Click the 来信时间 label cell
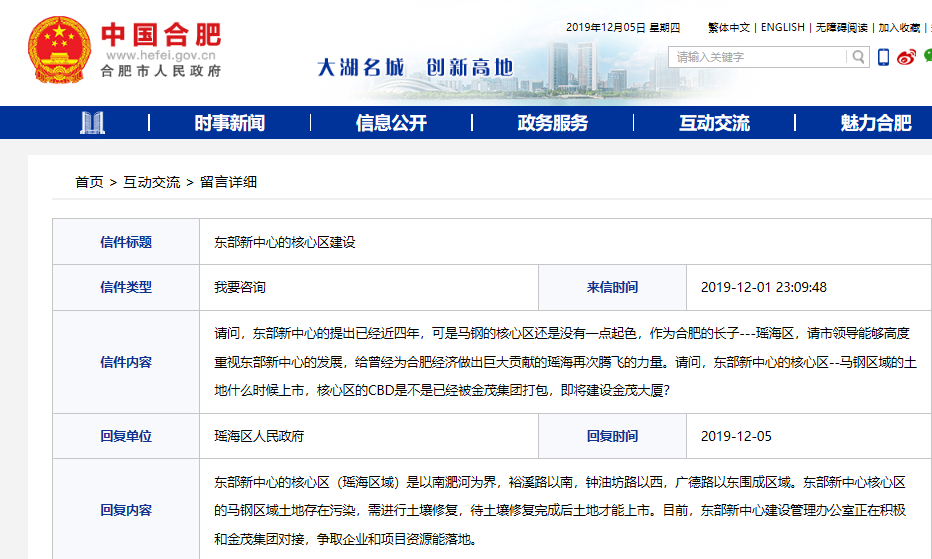 612,287
